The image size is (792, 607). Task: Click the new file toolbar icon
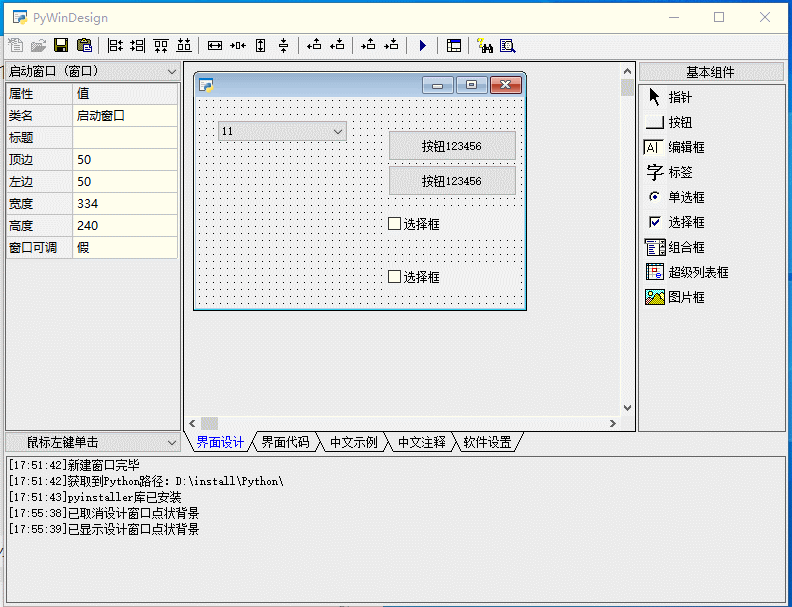click(16, 45)
